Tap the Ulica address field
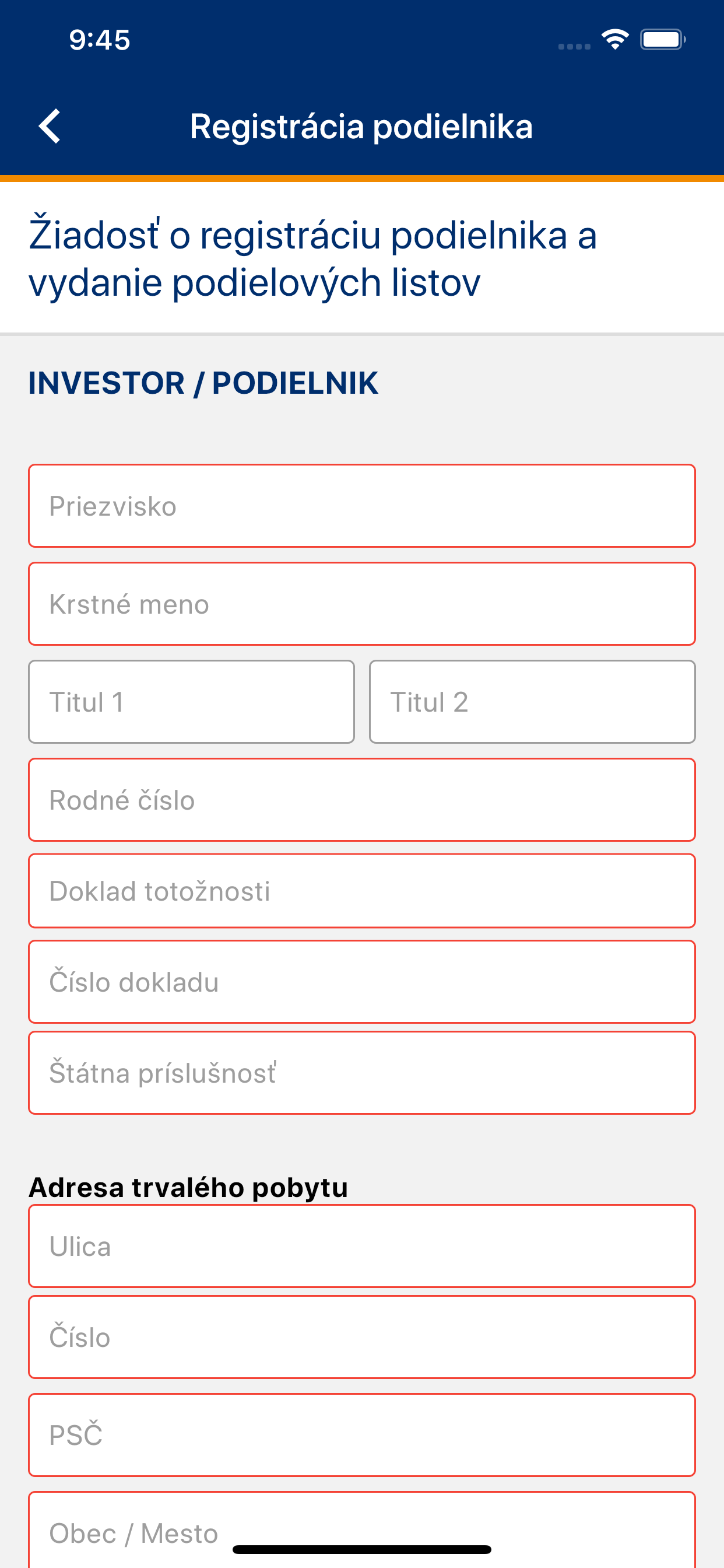This screenshot has height=1568, width=724. (361, 1246)
